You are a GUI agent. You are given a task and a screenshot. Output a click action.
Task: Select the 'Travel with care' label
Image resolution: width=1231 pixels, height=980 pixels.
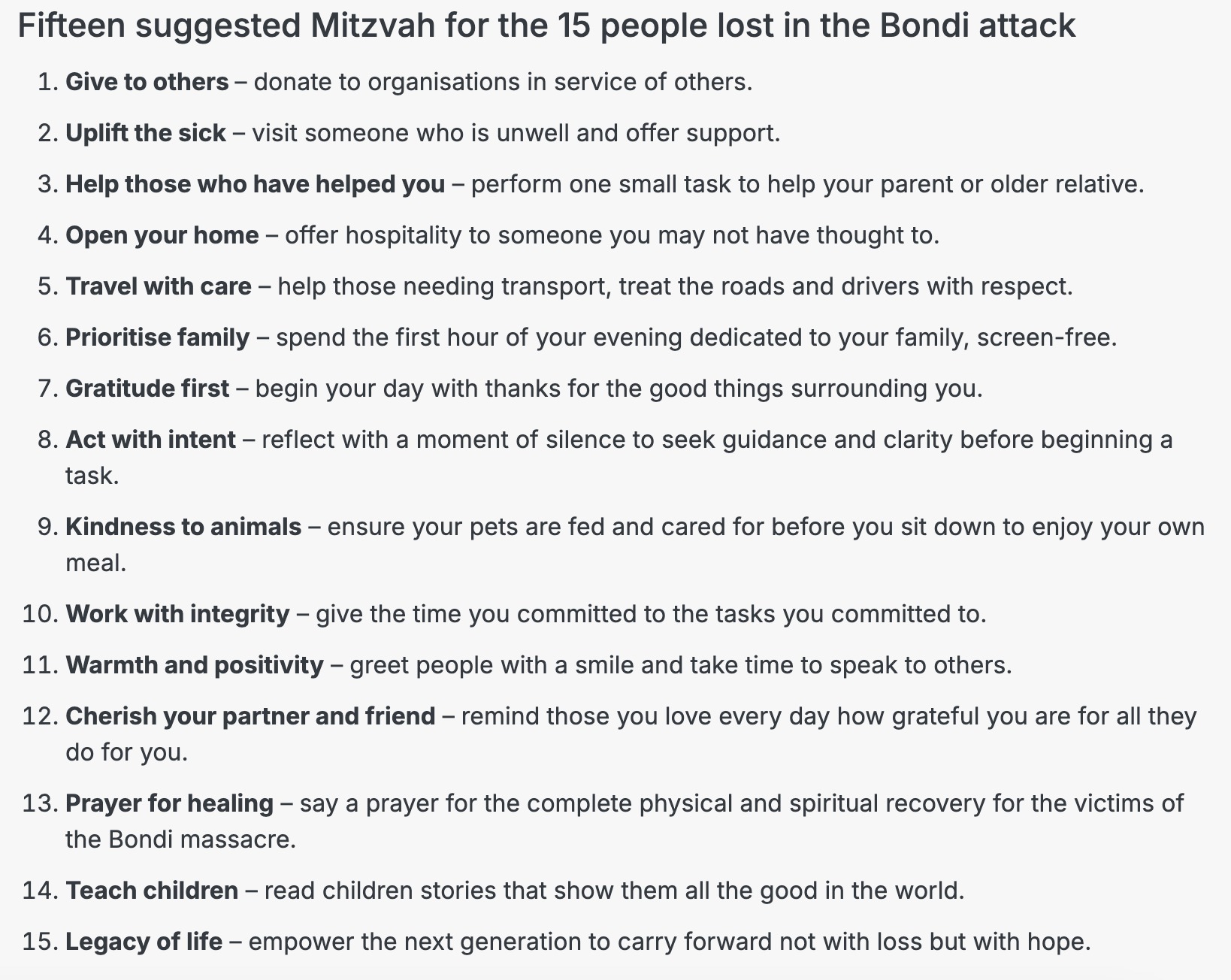tap(159, 286)
